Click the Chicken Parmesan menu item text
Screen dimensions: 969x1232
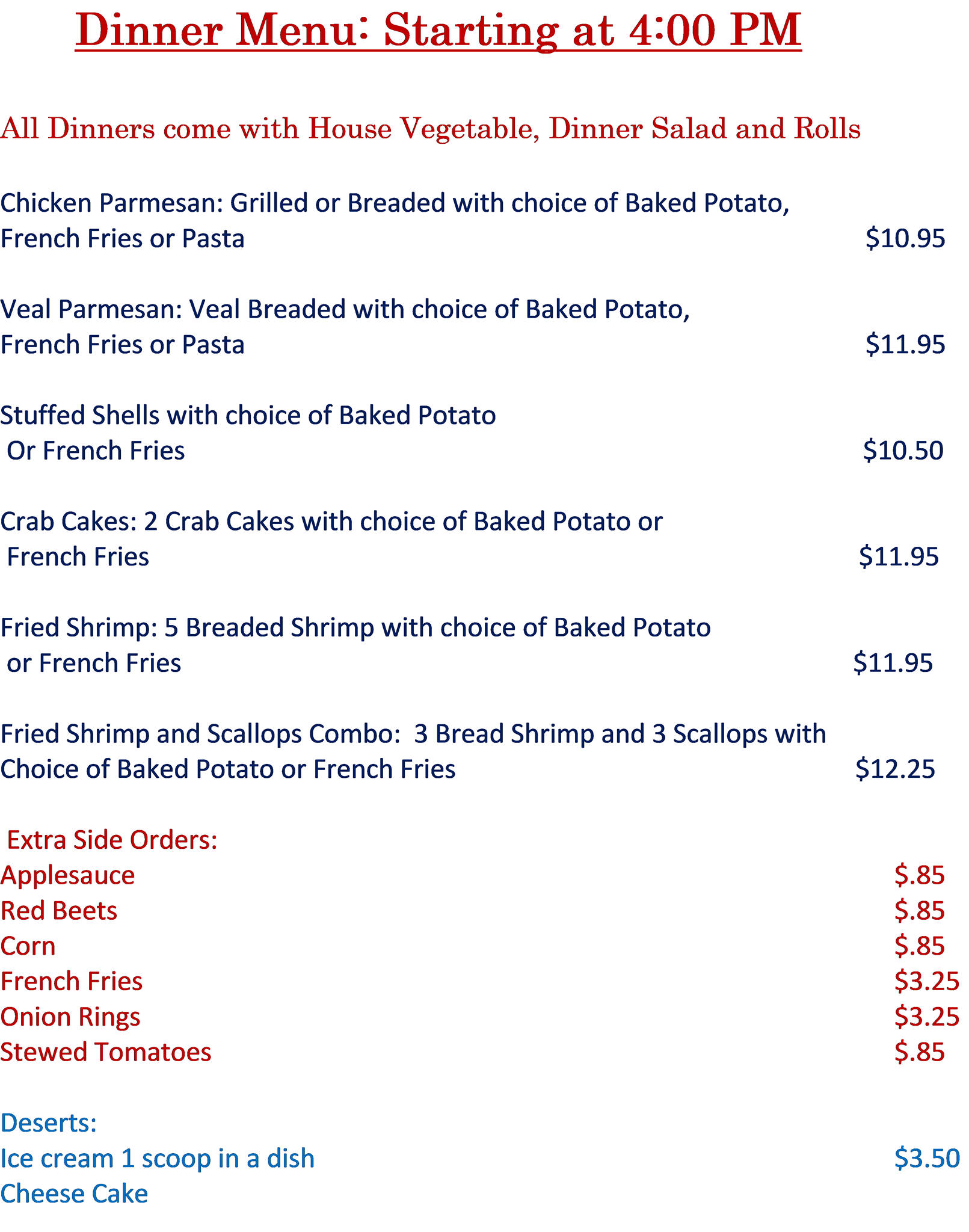[394, 204]
